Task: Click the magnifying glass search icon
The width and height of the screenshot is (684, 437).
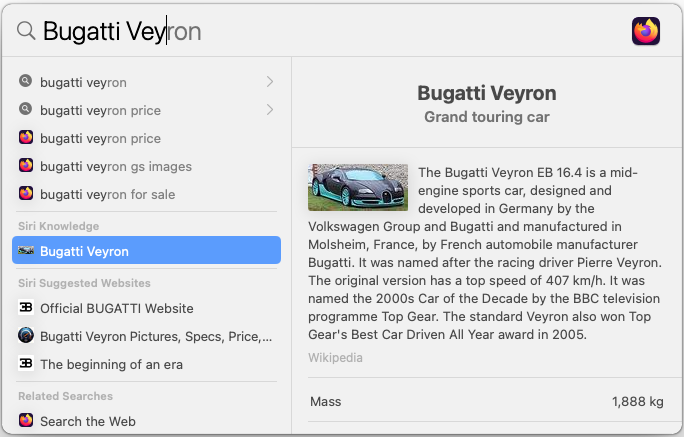Action: click(x=26, y=31)
